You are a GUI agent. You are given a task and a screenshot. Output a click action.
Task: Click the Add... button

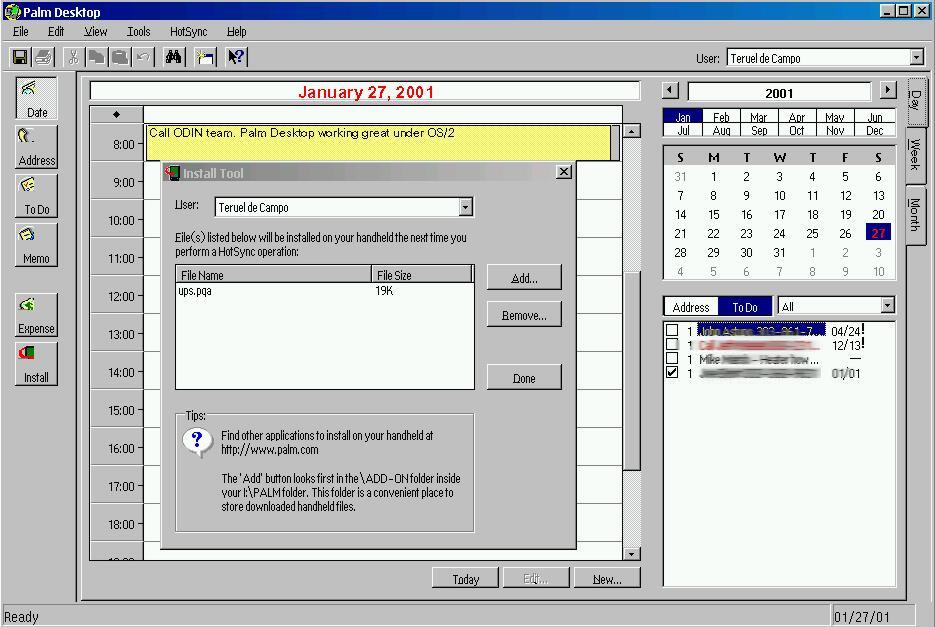tap(524, 277)
